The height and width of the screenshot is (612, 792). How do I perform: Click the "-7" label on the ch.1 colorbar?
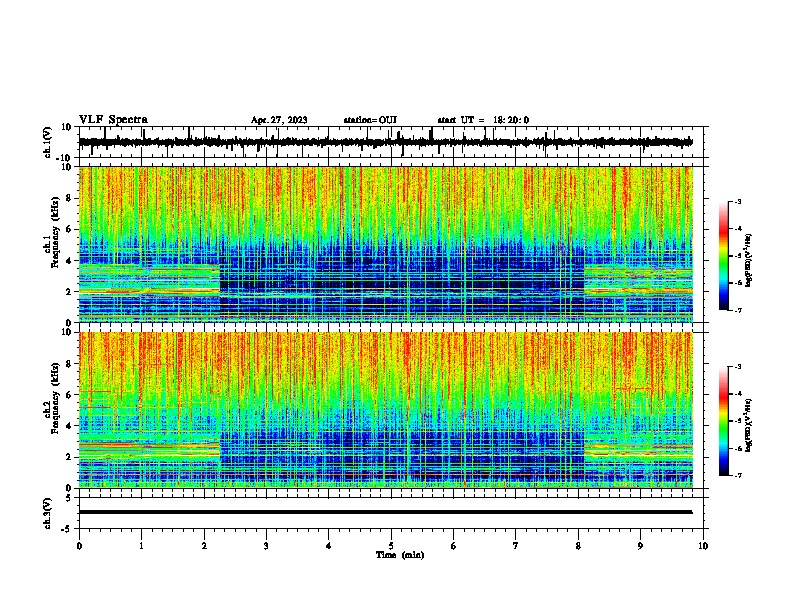click(737, 310)
